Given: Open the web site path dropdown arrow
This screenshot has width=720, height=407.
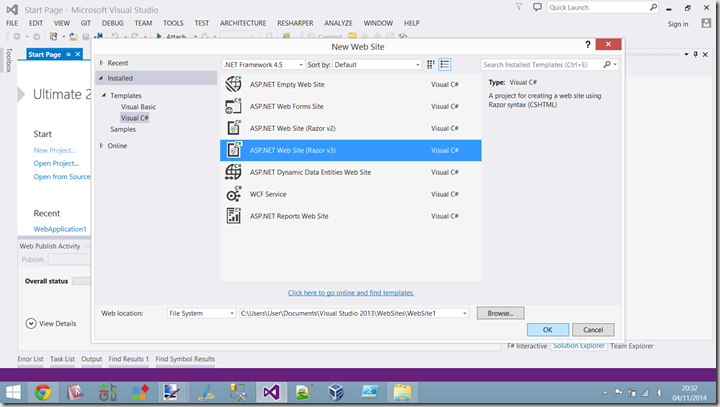Looking at the screenshot, I should (465, 313).
